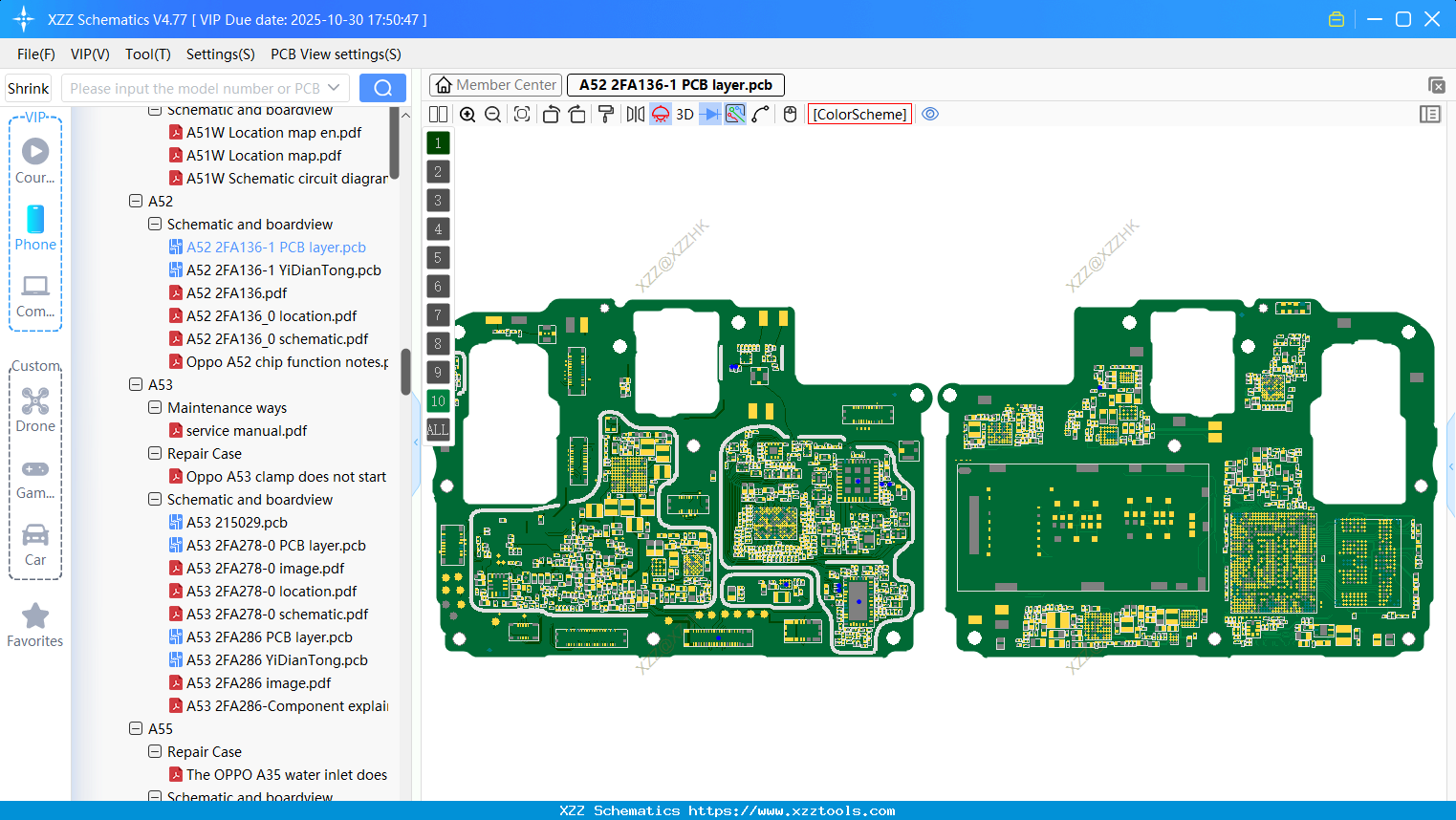The width and height of the screenshot is (1456, 820).
Task: Select PCB layer 10
Action: point(438,401)
